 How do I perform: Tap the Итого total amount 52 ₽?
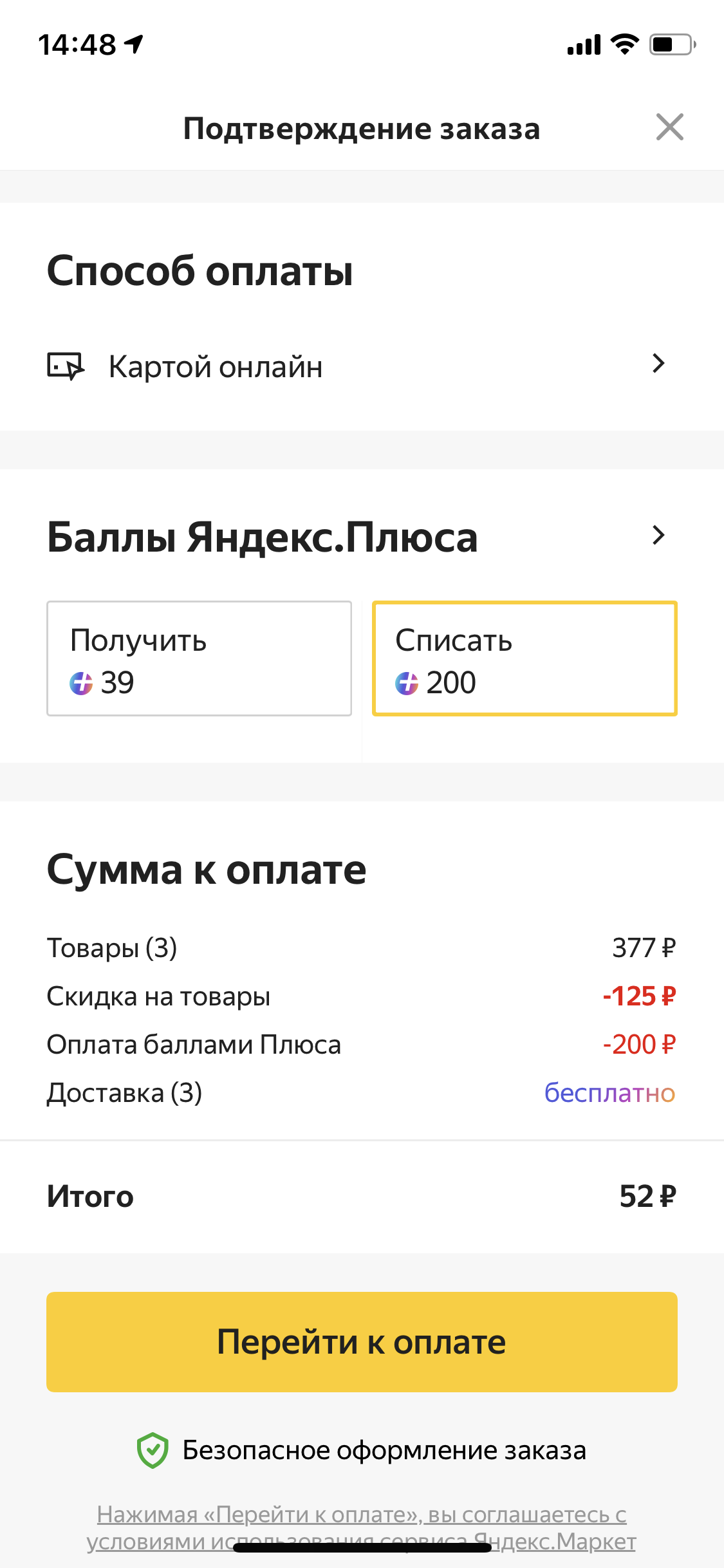[647, 1197]
